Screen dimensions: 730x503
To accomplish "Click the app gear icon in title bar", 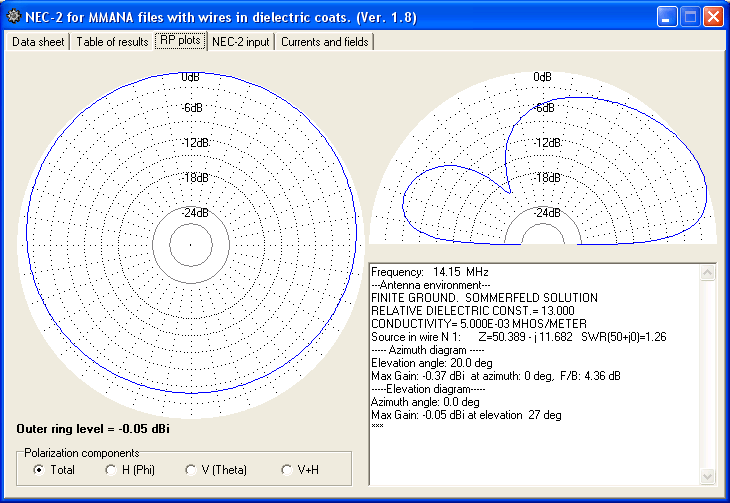I will (x=14, y=17).
